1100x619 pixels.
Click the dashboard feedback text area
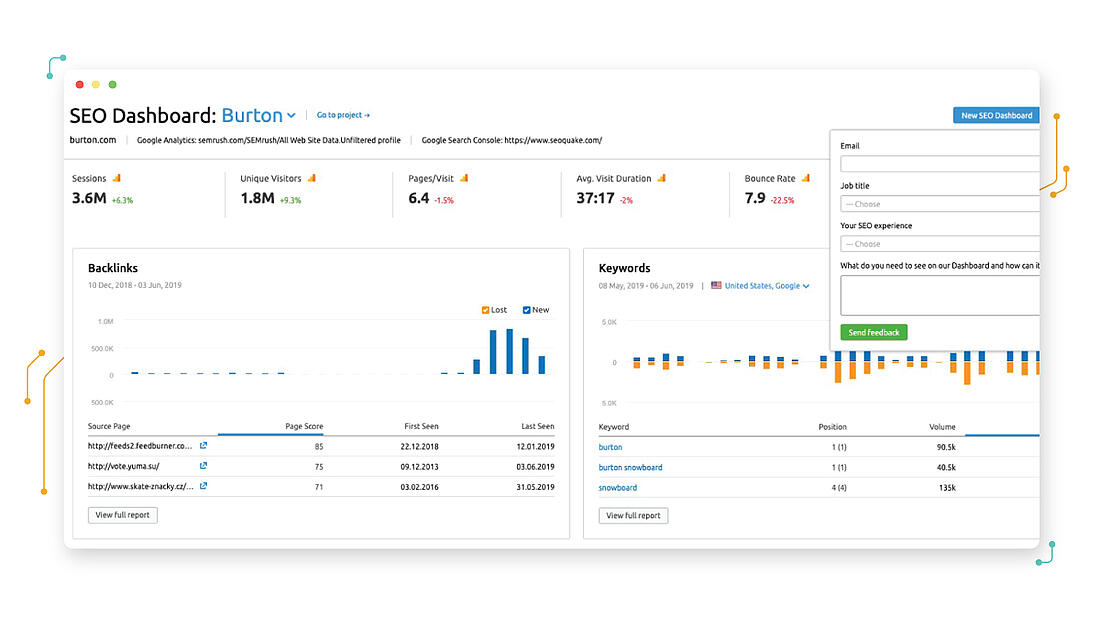pyautogui.click(x=940, y=295)
